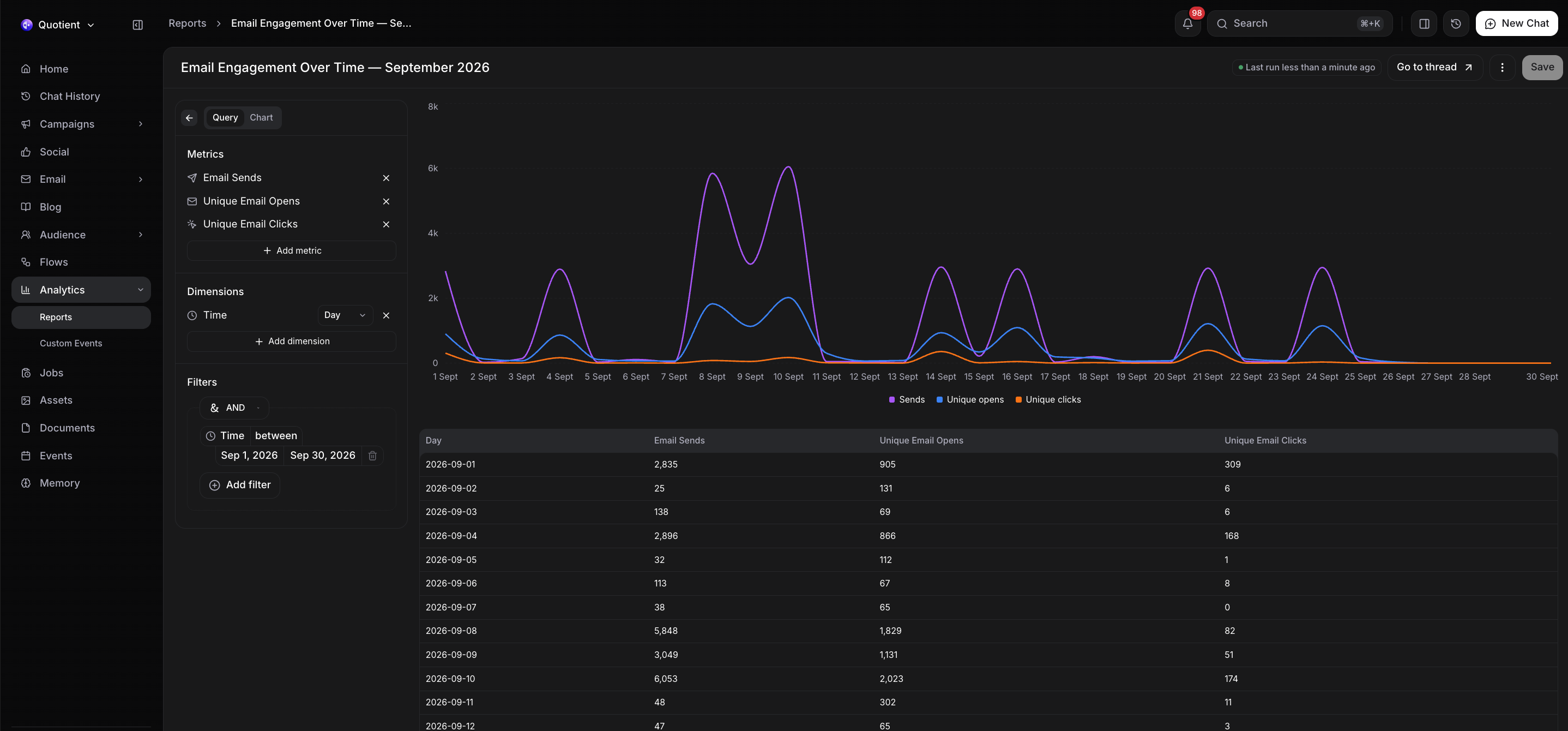
Task: Remove the Time dimension
Action: pos(386,315)
